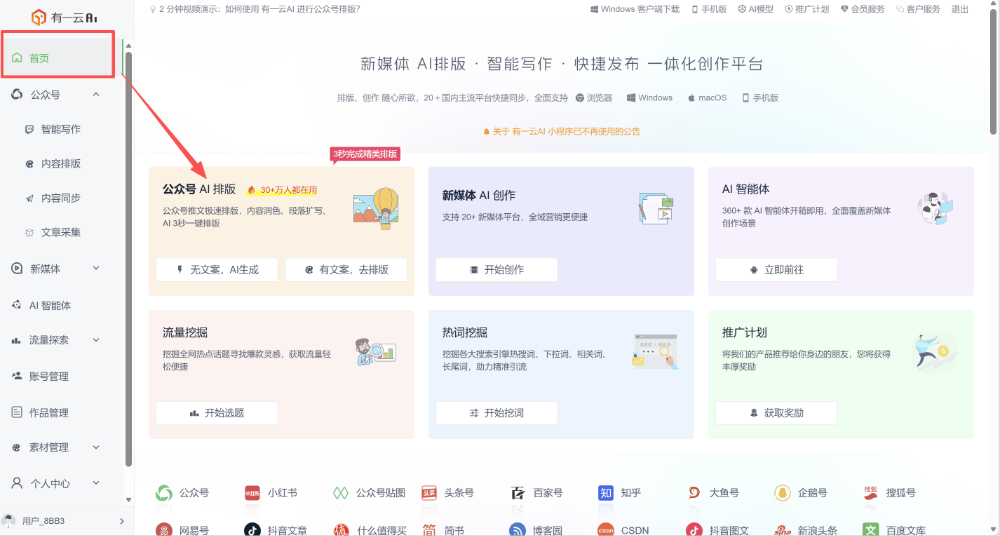The image size is (1000, 536).
Task: Expand the 流量探索 sidebar section
Action: [96, 340]
